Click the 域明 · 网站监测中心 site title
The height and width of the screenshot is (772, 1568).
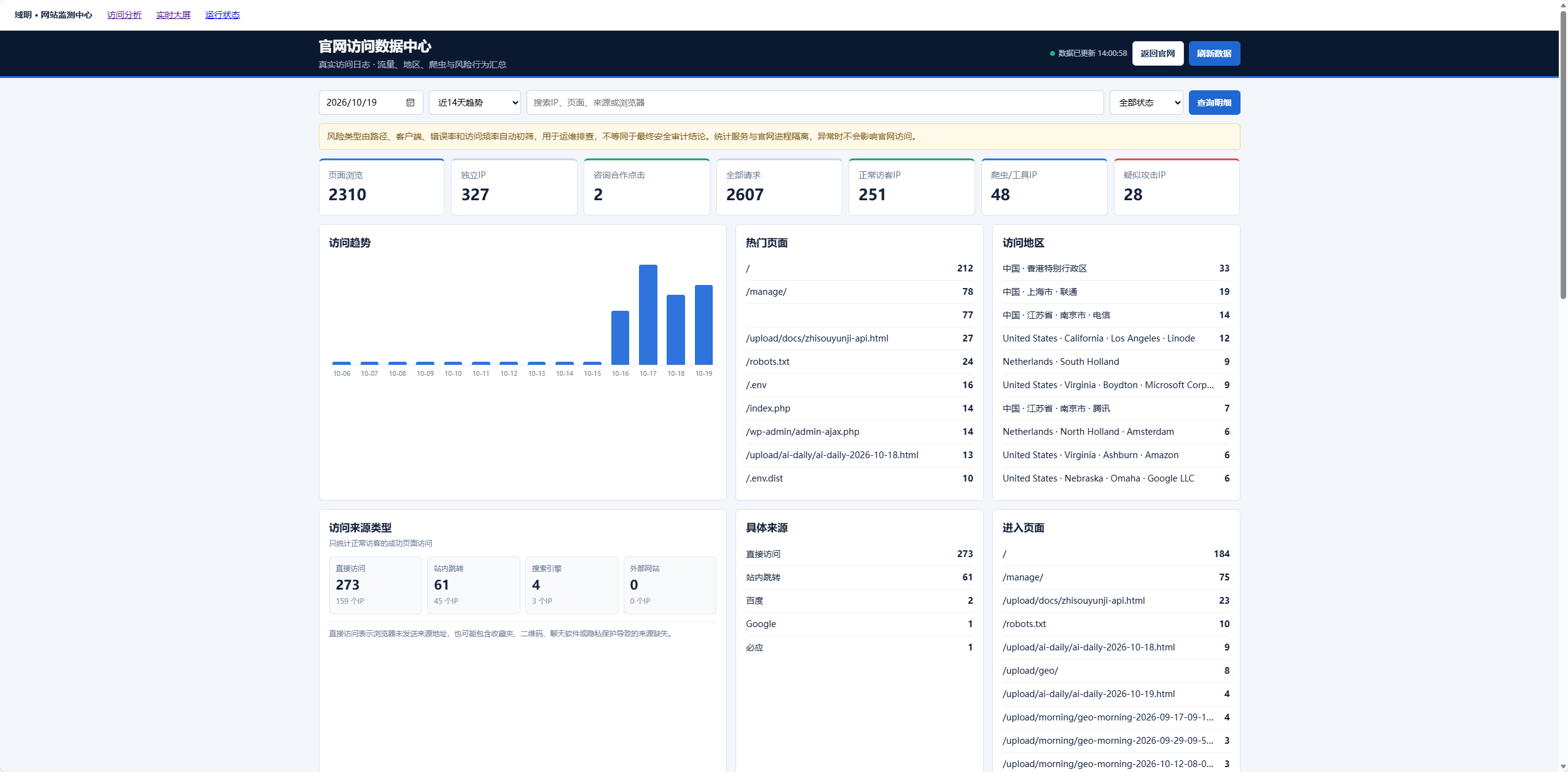[53, 15]
